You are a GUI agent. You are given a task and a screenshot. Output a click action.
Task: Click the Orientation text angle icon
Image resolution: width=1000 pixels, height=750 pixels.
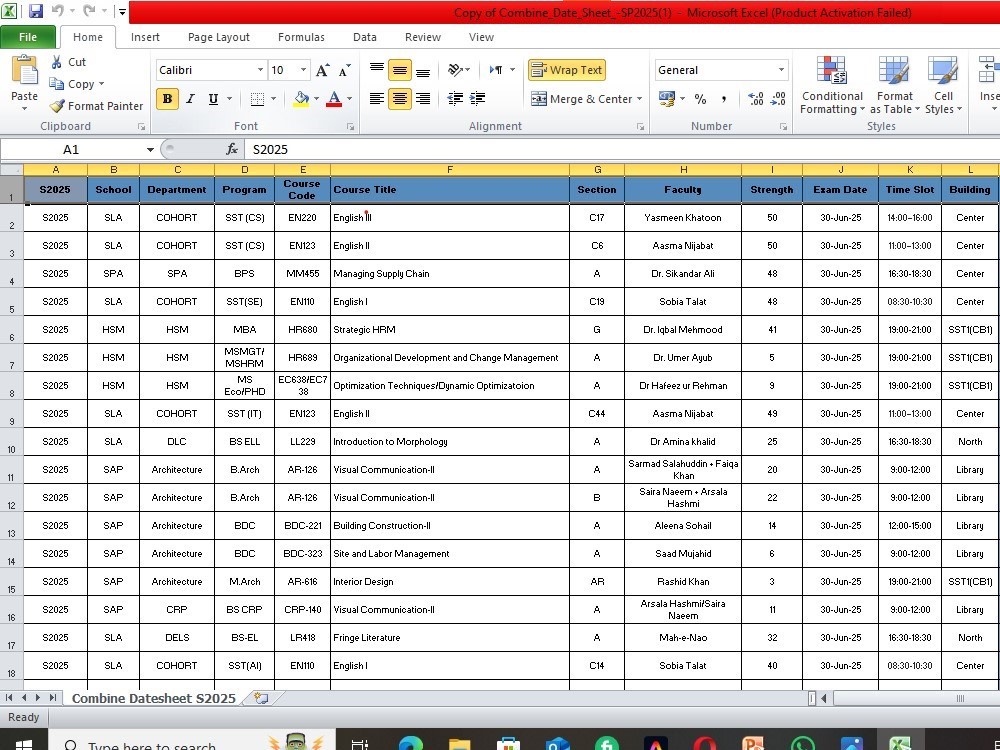[455, 70]
